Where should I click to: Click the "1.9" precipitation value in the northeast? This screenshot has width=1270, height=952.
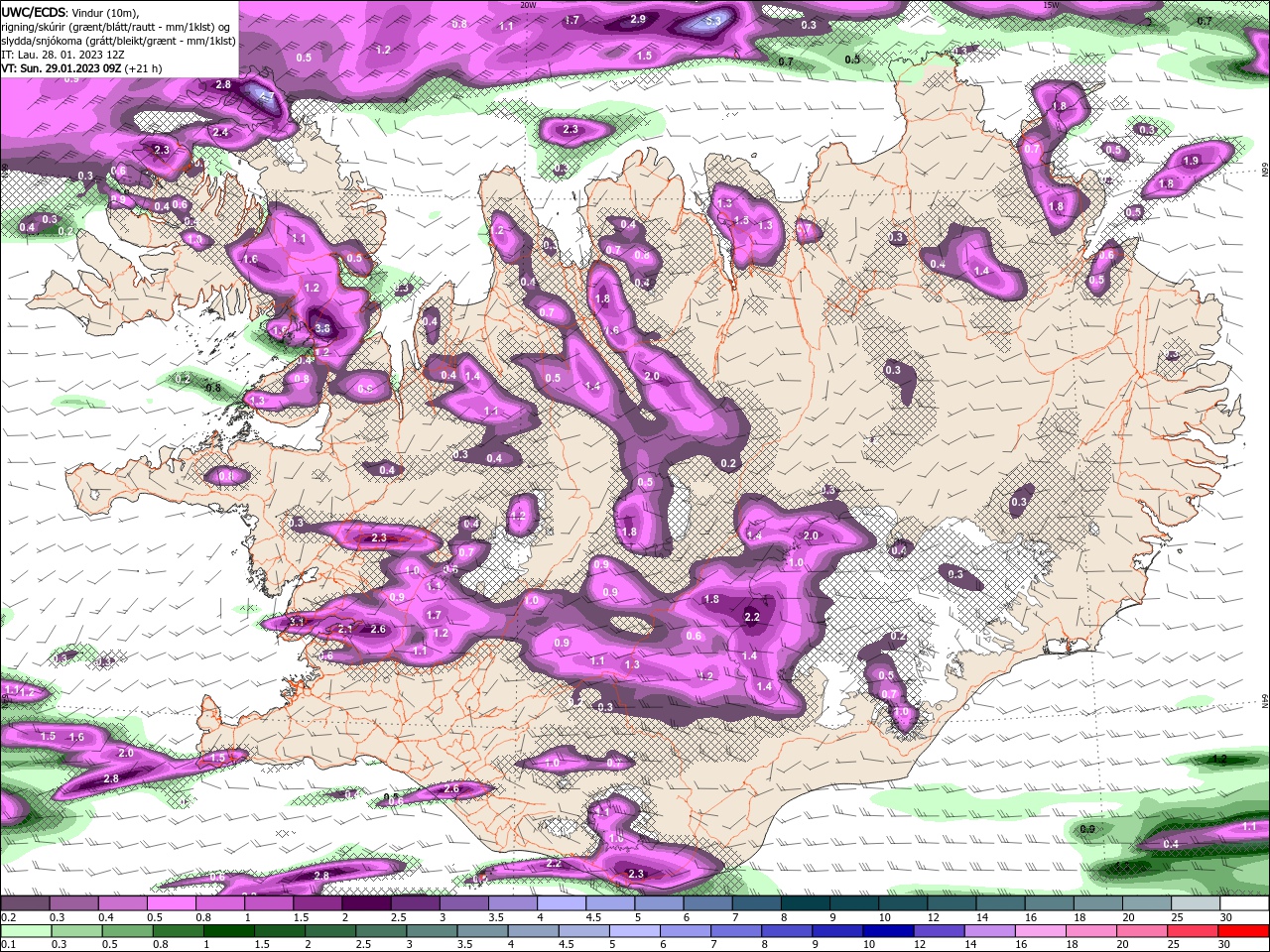click(1191, 161)
